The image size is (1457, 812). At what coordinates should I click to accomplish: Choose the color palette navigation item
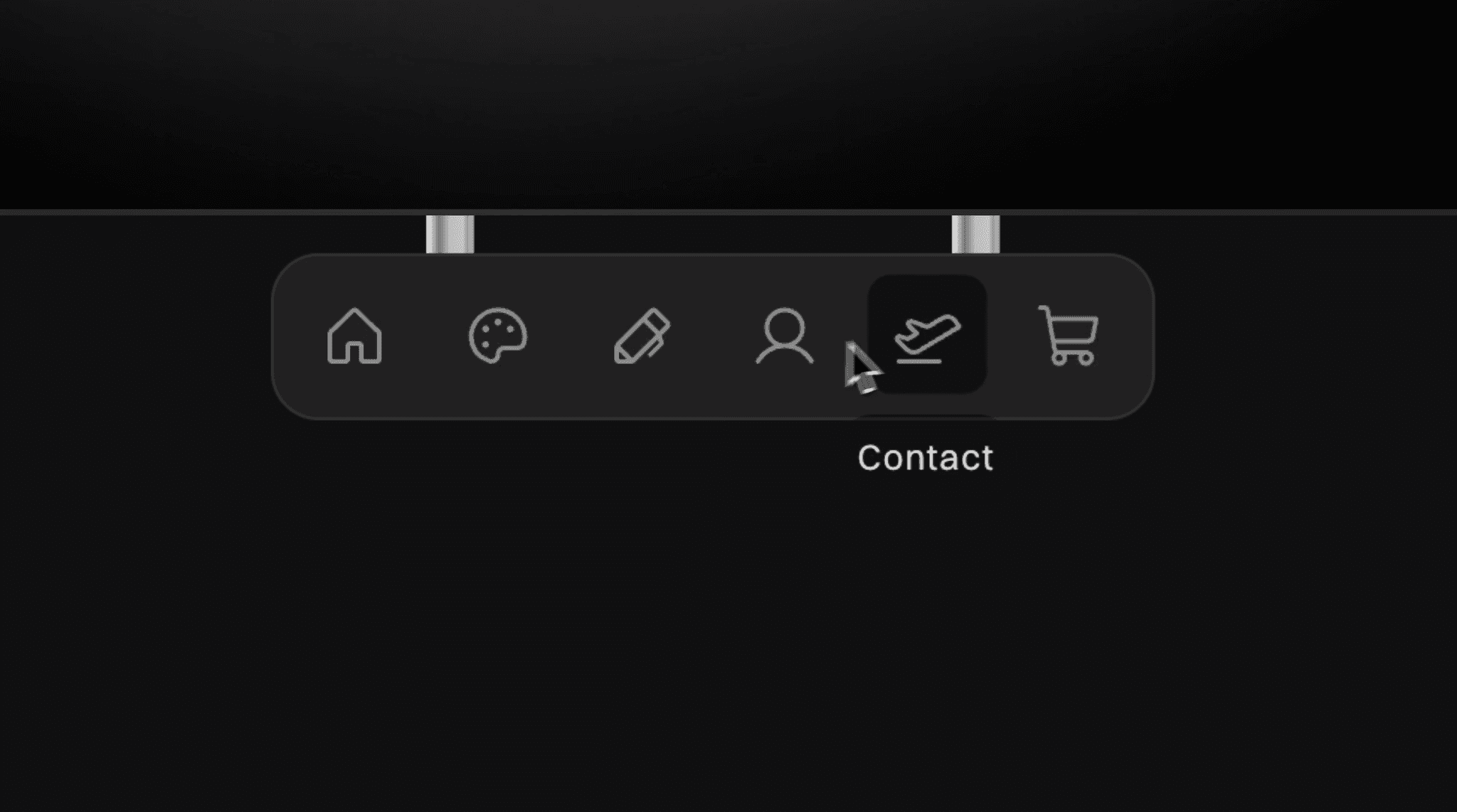498,336
